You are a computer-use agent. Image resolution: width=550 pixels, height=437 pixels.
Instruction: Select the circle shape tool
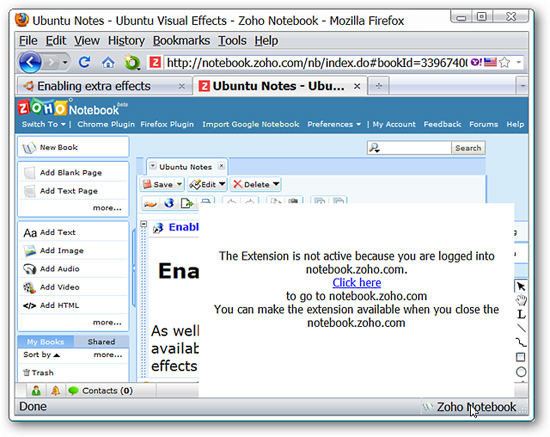(521, 371)
